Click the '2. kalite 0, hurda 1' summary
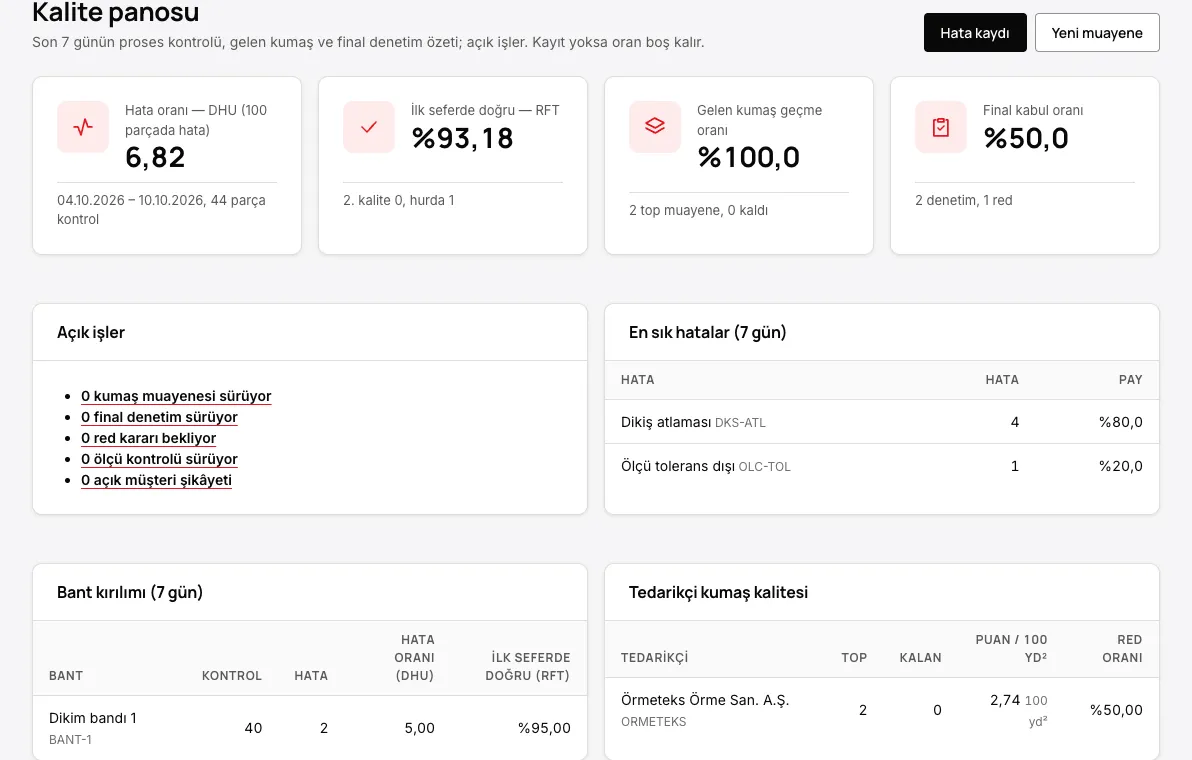Image resolution: width=1192 pixels, height=760 pixels. [x=398, y=200]
